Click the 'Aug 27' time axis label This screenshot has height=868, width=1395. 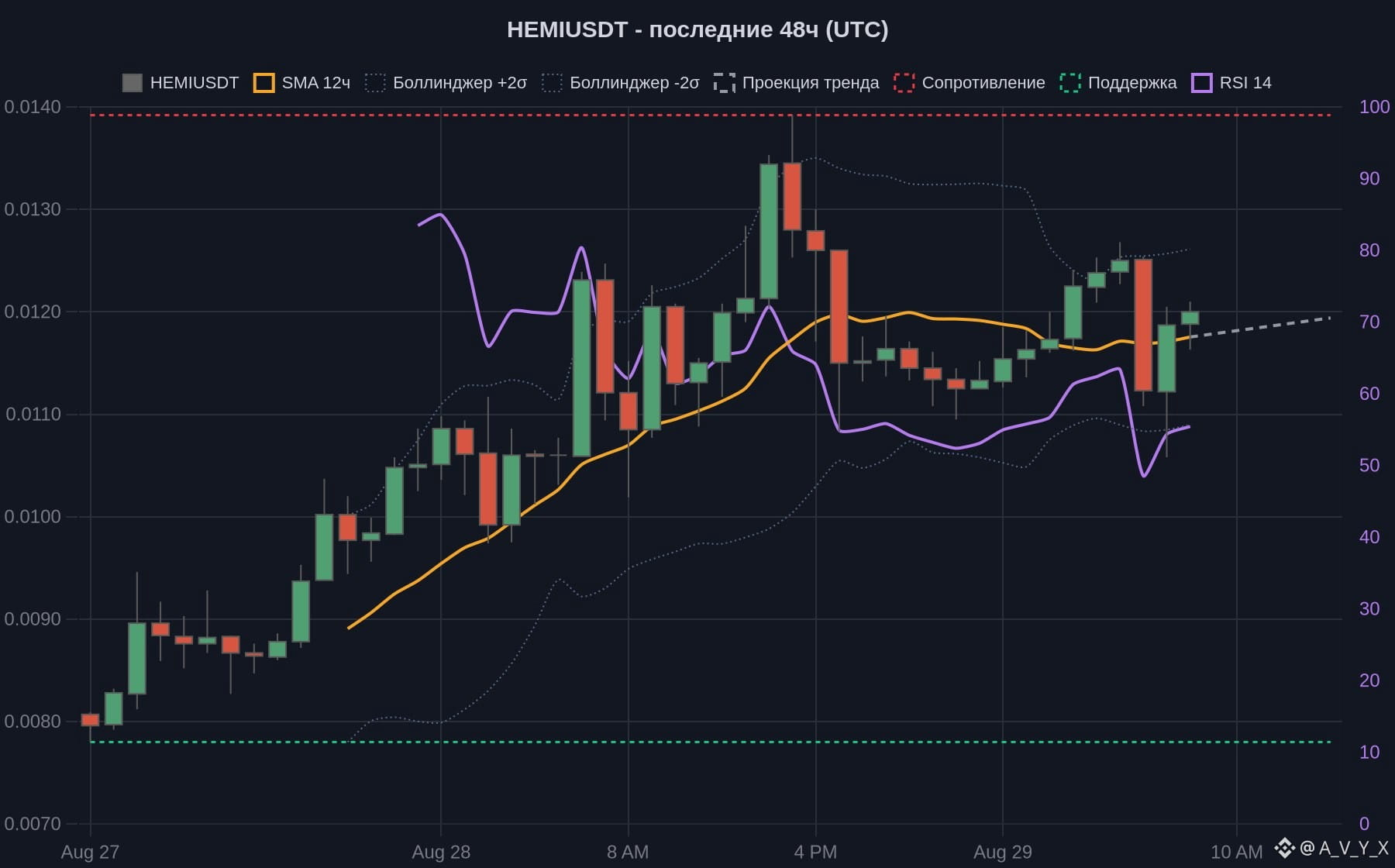[90, 852]
